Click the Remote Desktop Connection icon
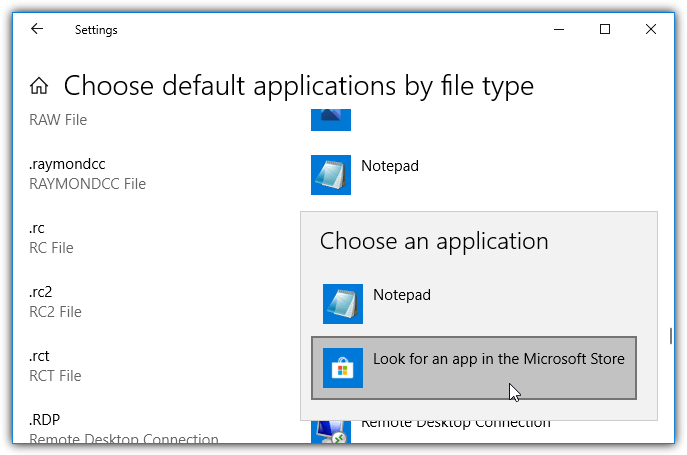687x455 pixels. click(331, 431)
